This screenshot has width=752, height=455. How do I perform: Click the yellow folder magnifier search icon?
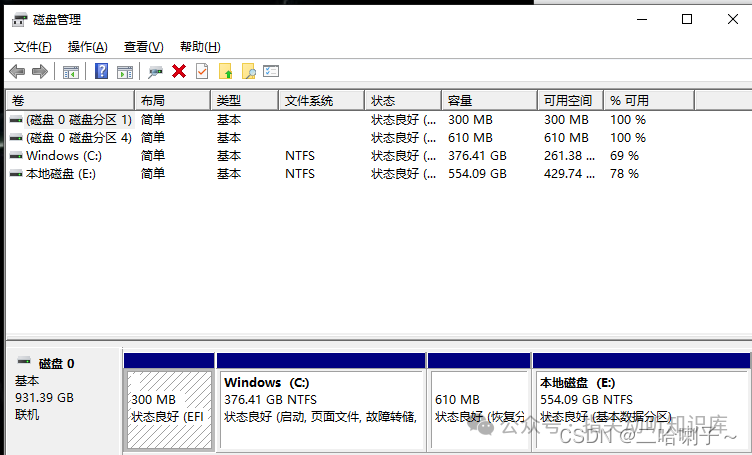point(248,71)
